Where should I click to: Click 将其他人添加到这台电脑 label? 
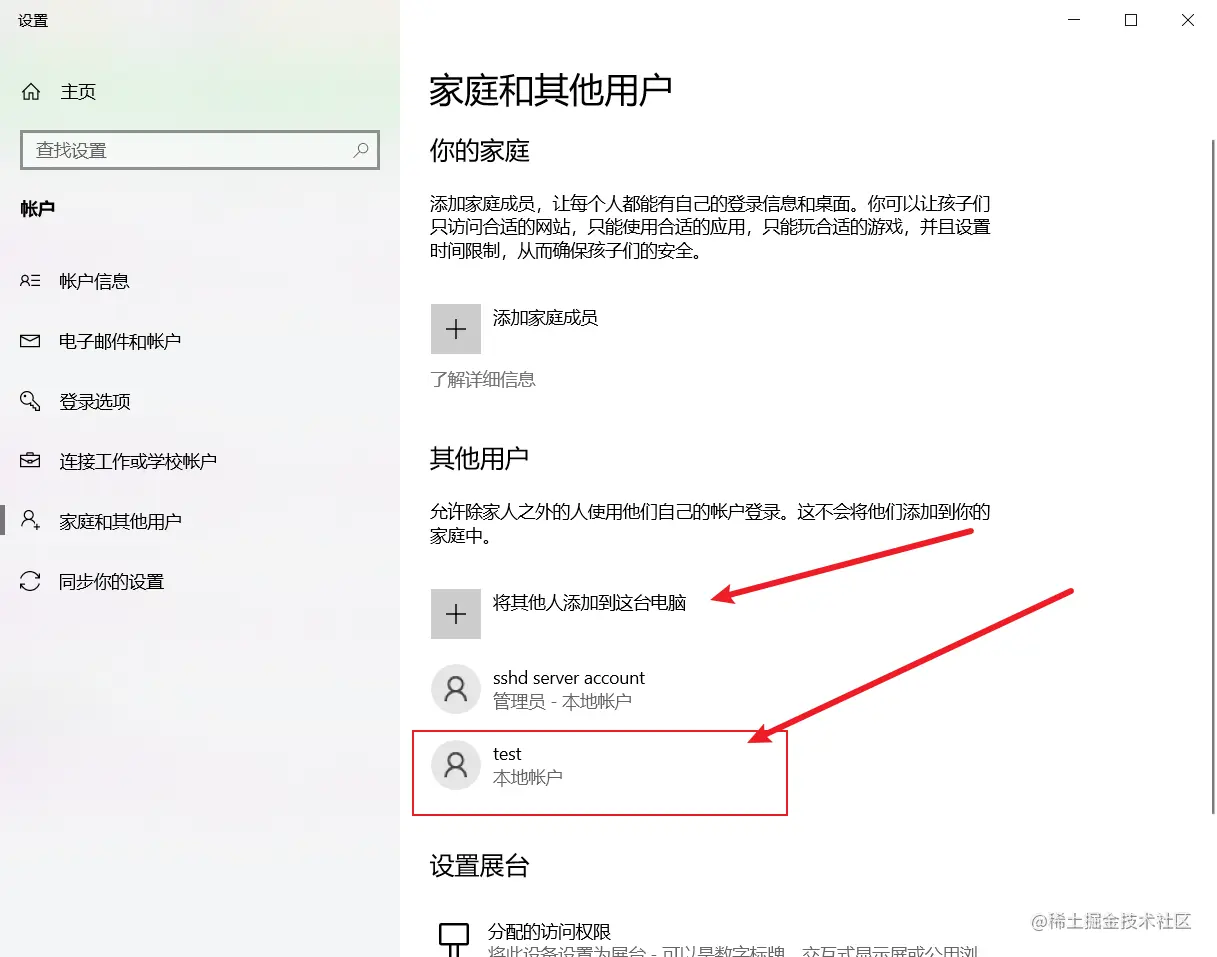click(590, 603)
